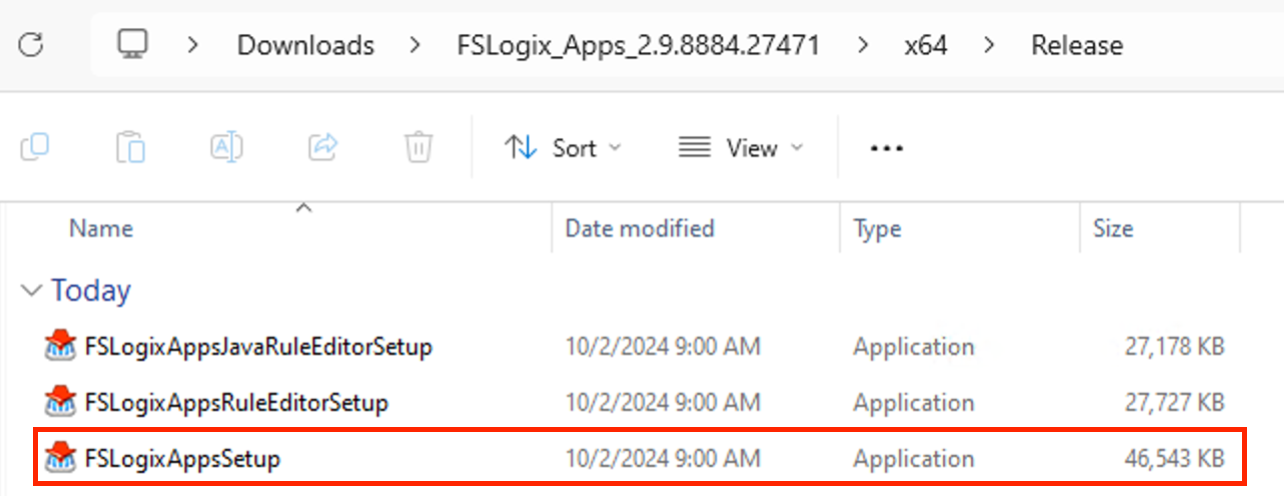This screenshot has height=496, width=1284.
Task: Click the FSLogixAppsJavaRuleEditorSetup file icon
Action: pyautogui.click(x=61, y=347)
